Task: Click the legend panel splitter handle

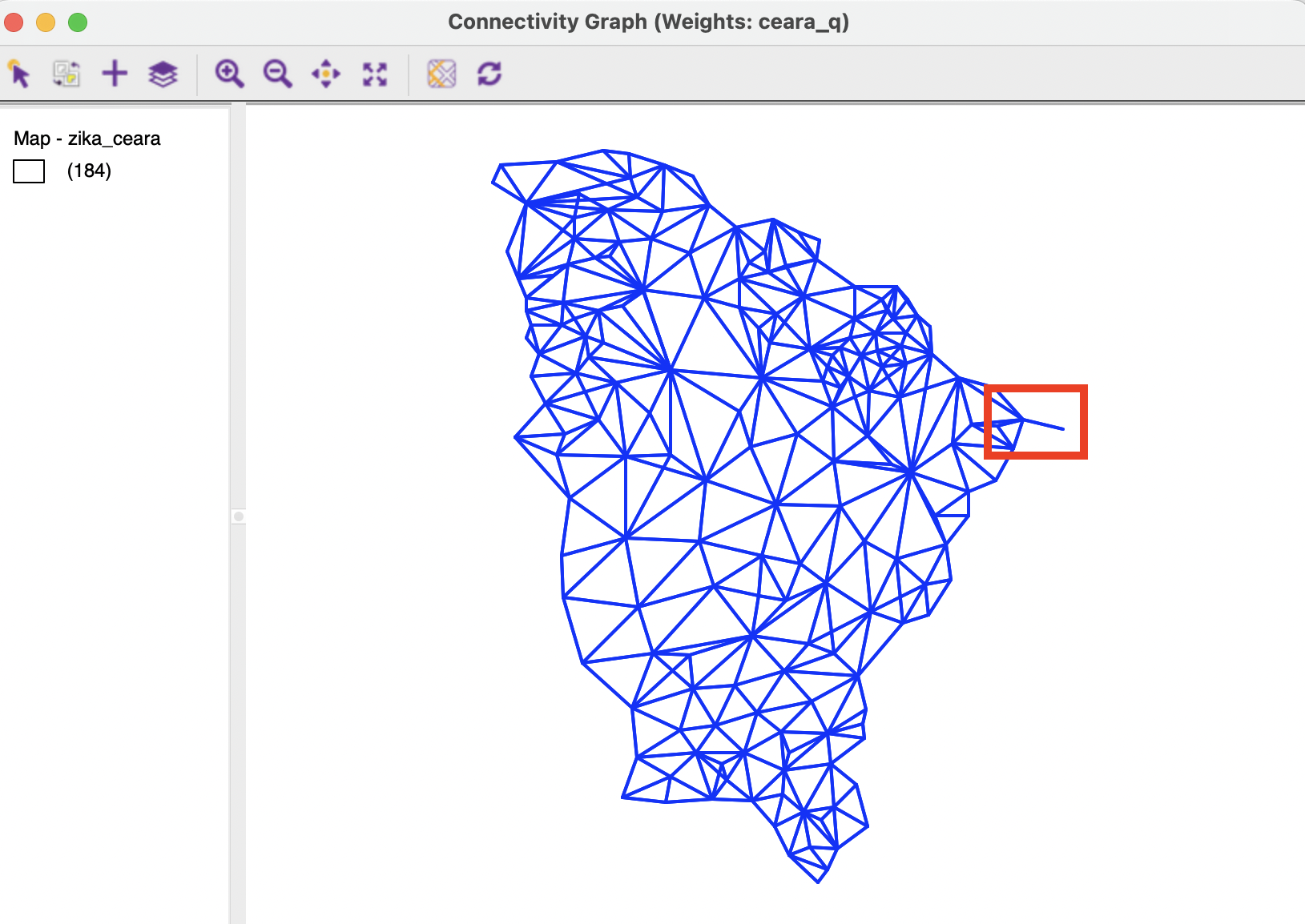Action: (238, 516)
